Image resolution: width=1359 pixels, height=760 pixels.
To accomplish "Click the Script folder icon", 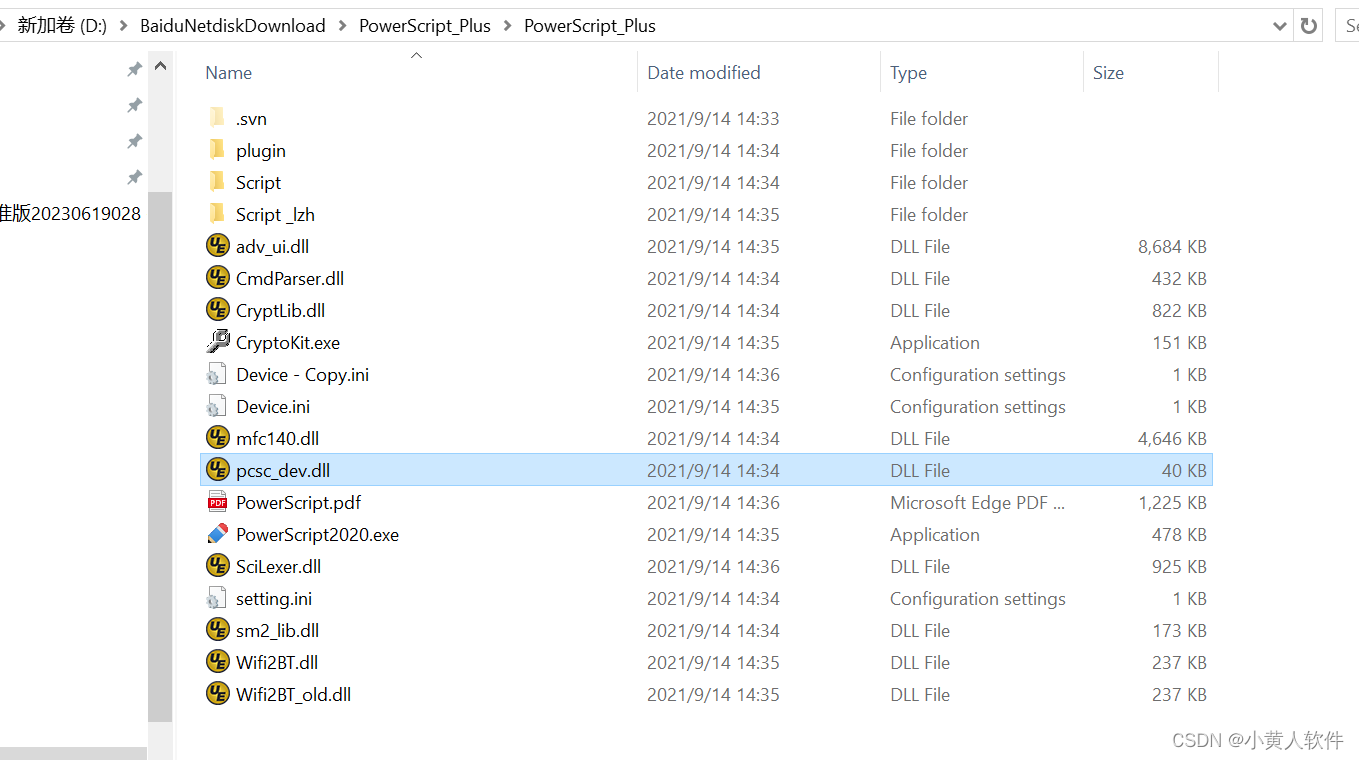I will pos(217,182).
